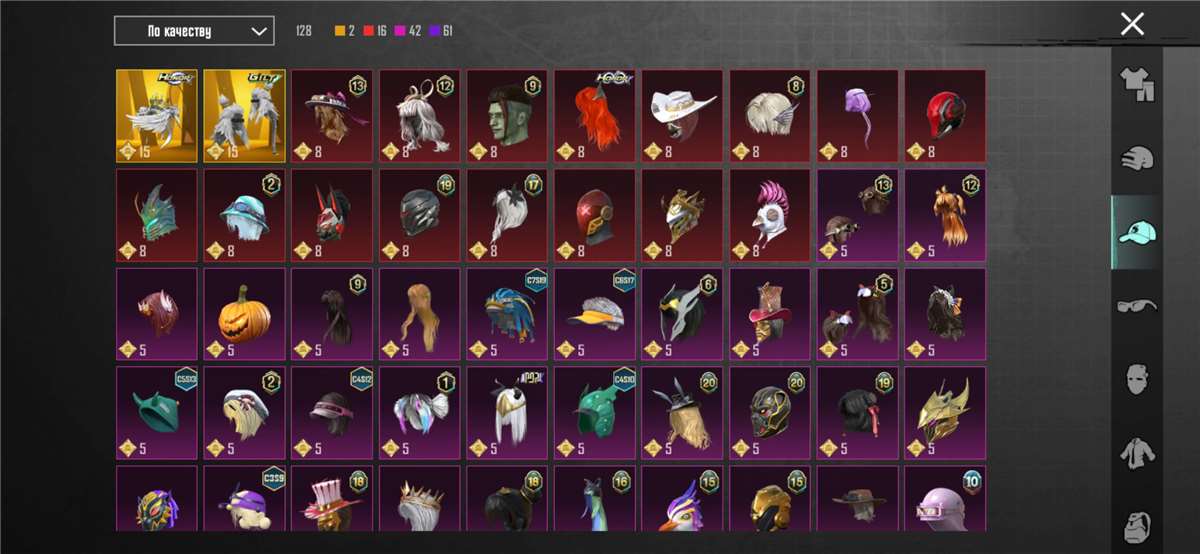Open the jacket category icon
This screenshot has height=554, width=1200.
[1136, 453]
